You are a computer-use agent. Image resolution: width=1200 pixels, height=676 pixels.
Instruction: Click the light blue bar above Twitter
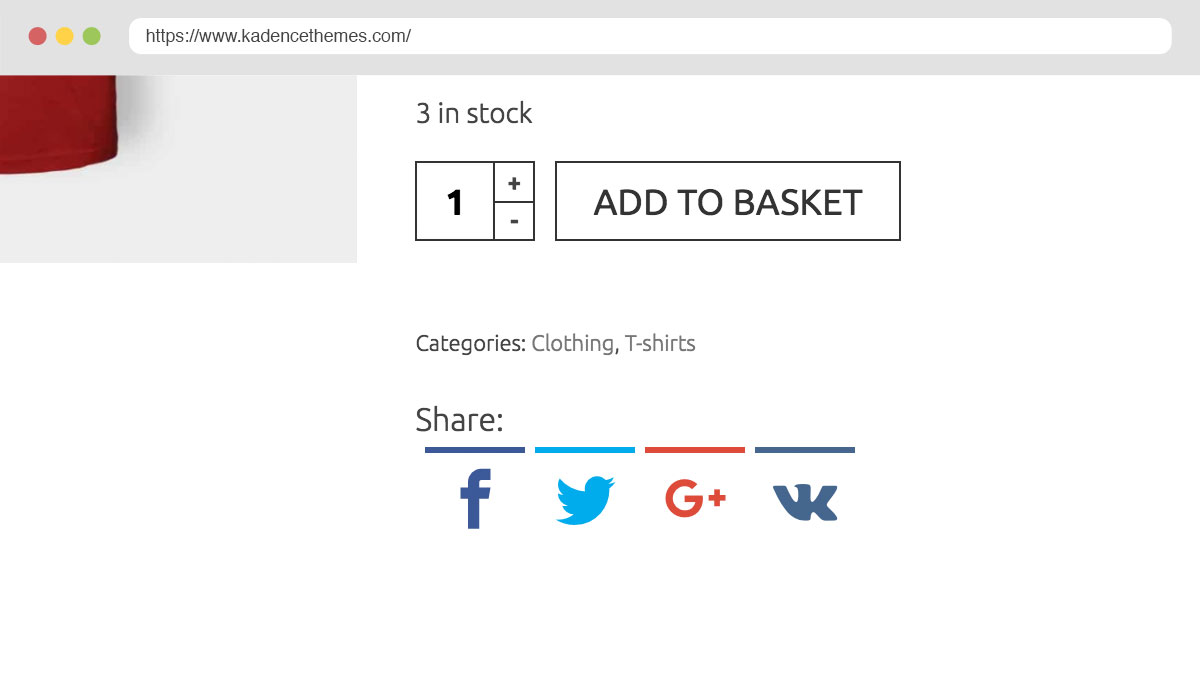[x=585, y=450]
